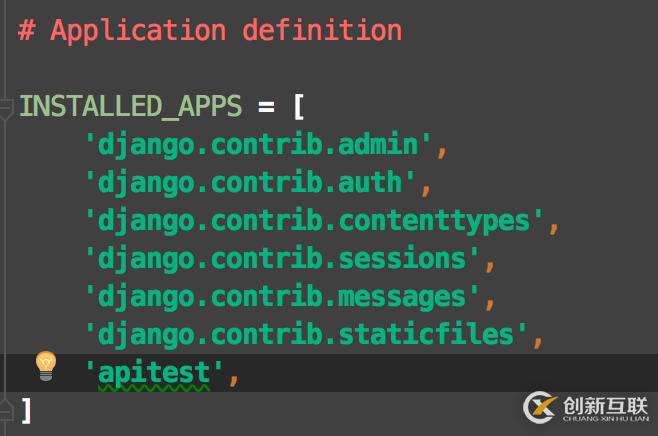Click the word Application in the comment

coord(138,30)
